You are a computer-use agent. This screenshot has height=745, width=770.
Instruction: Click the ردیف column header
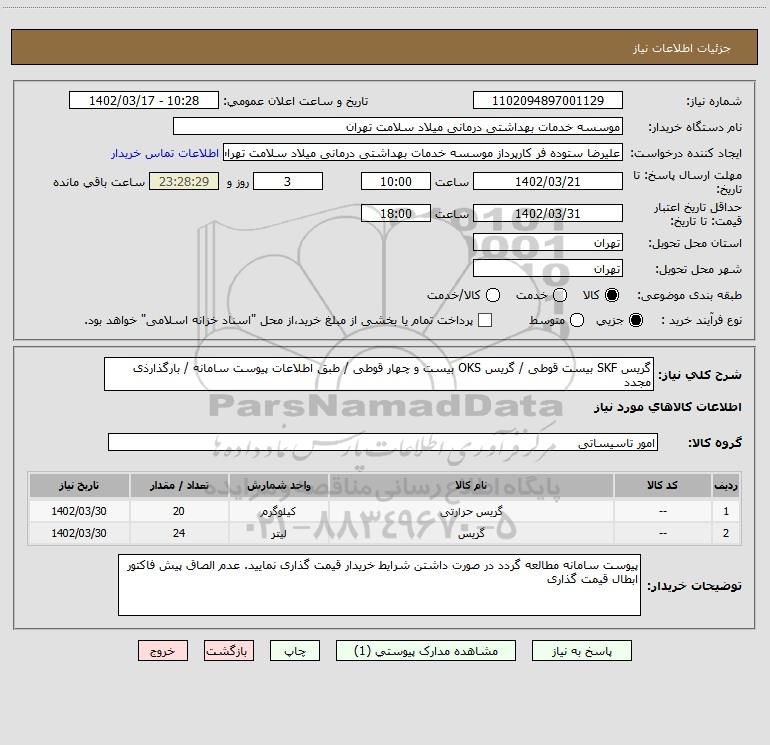726,485
